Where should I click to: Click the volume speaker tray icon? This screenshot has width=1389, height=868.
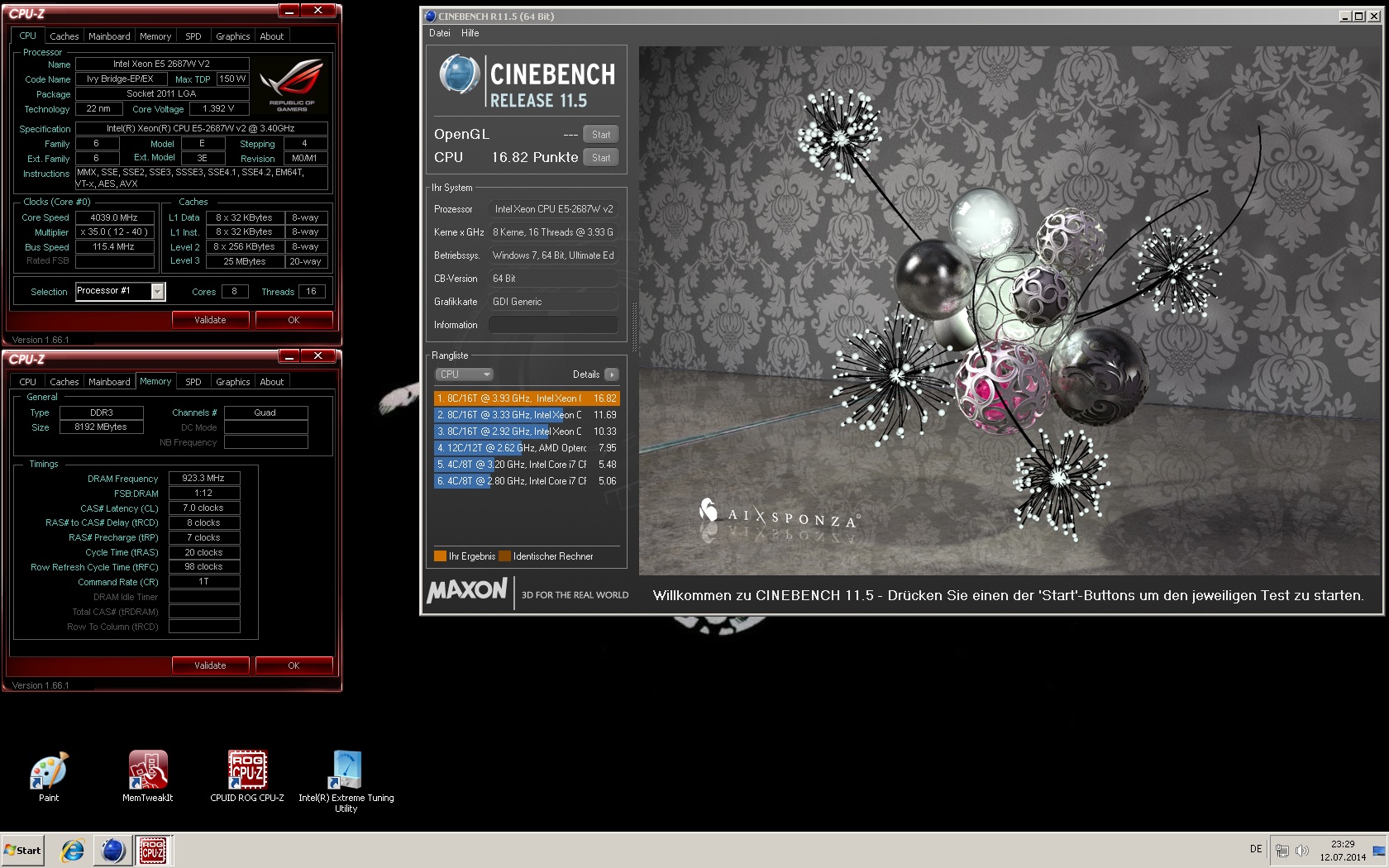[x=1302, y=850]
